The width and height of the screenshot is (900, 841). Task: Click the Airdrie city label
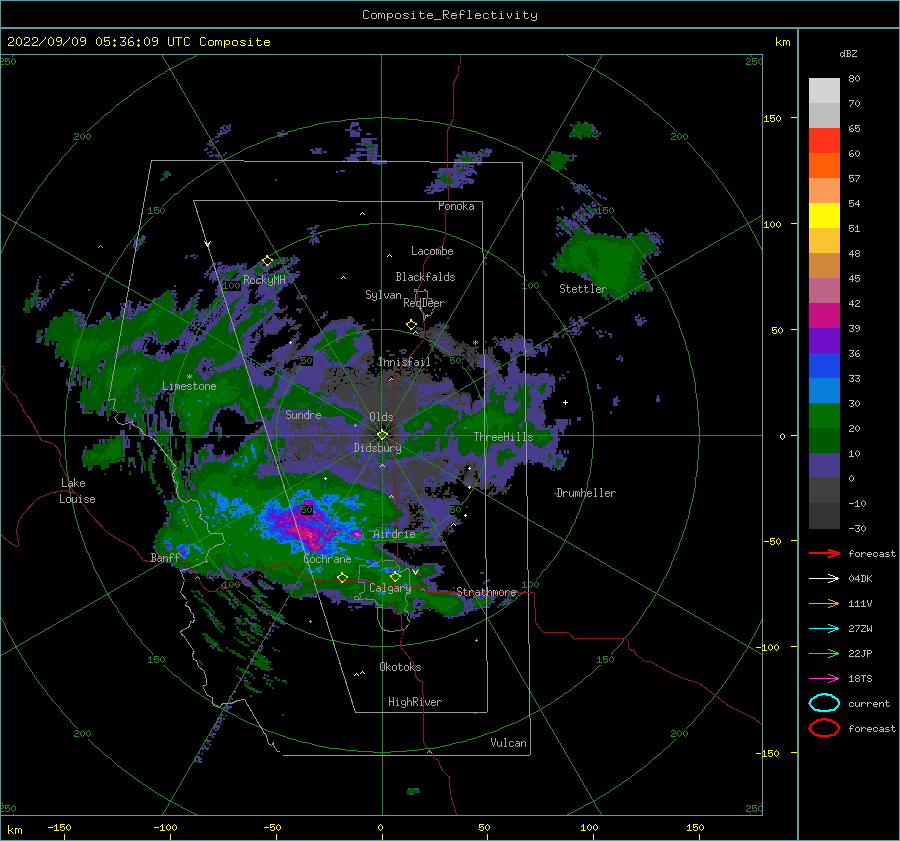[x=394, y=534]
